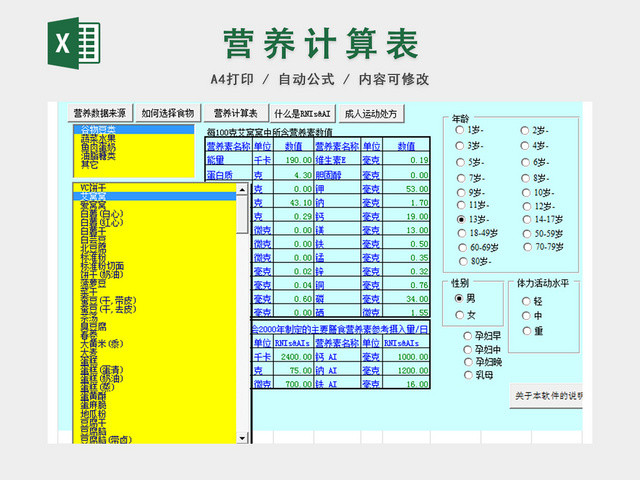Viewport: 640px width, 480px height.
Task: Click the 关于本软件的说明 button
Action: (x=546, y=396)
